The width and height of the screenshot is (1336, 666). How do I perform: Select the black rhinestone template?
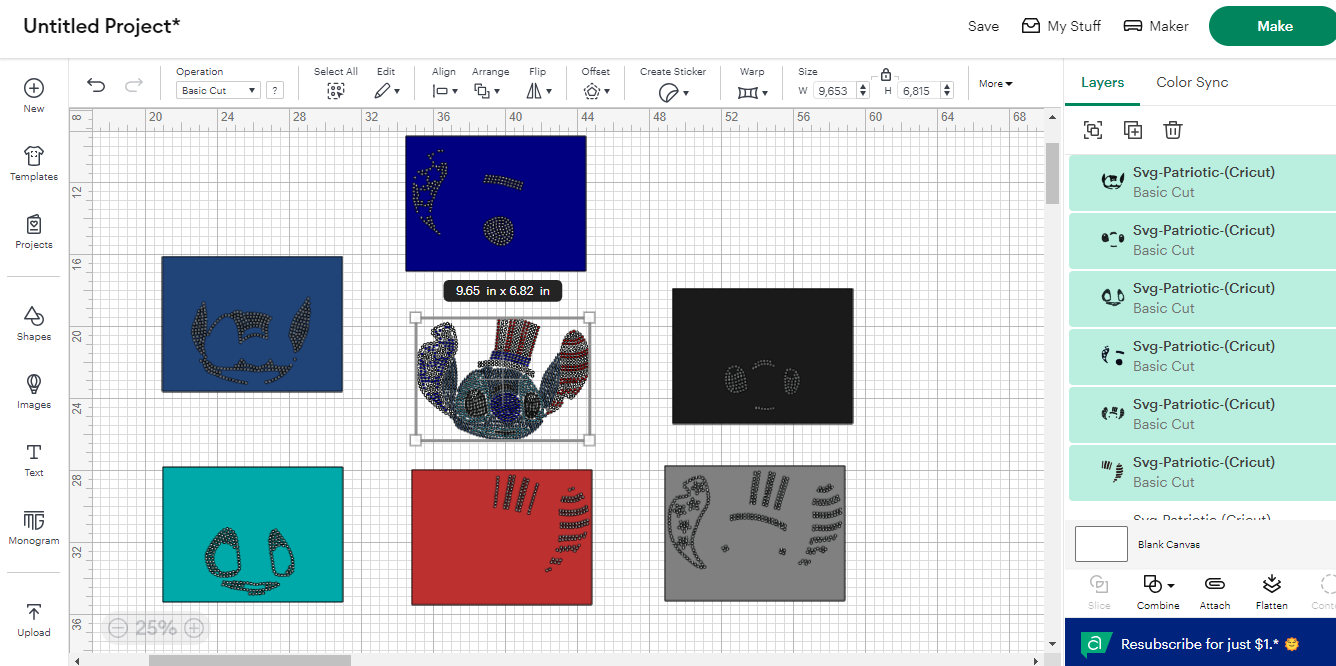tap(763, 356)
